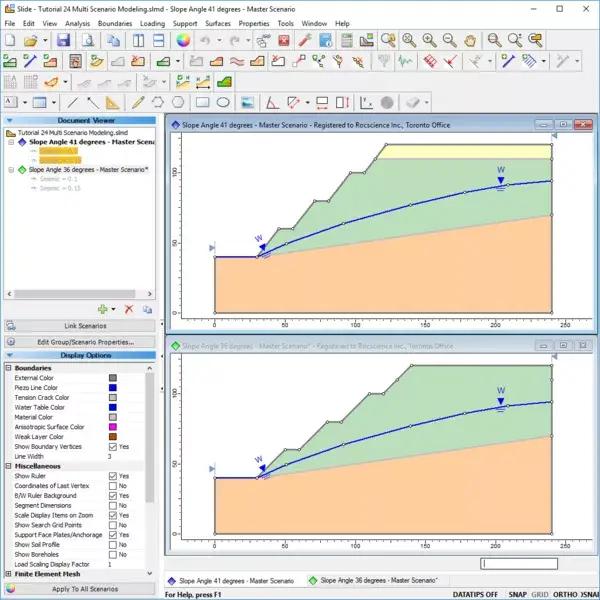The image size is (600, 600).
Task: Click the Zoom Out magnifier icon
Action: coord(449,40)
